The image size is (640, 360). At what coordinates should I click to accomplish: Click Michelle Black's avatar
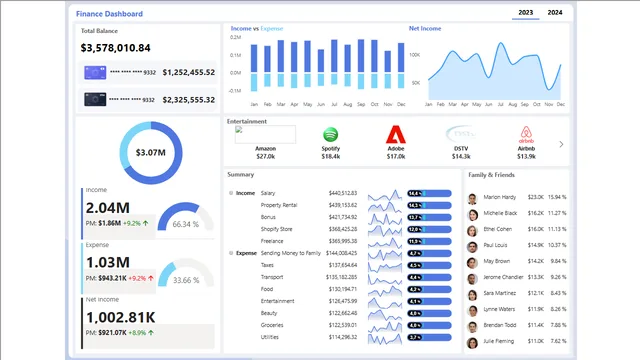[x=472, y=215]
